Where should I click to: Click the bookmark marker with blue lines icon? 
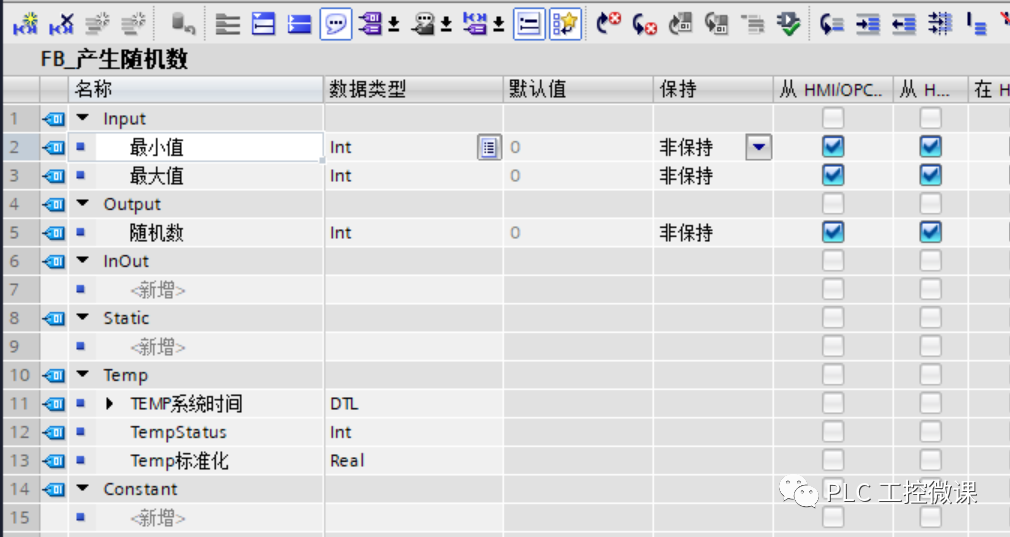pyautogui.click(x=976, y=24)
